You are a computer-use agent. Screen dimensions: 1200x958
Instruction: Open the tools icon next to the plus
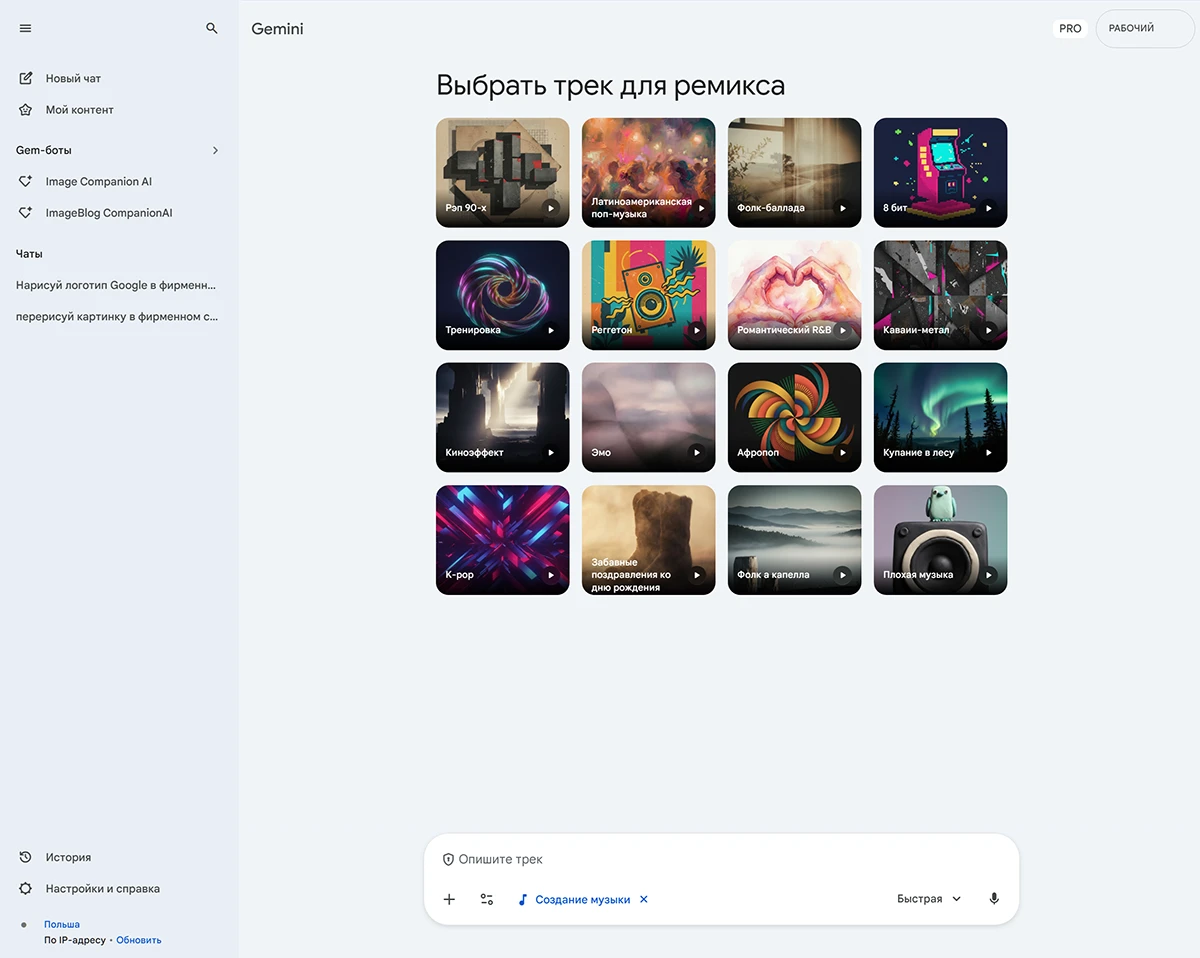tap(487, 899)
